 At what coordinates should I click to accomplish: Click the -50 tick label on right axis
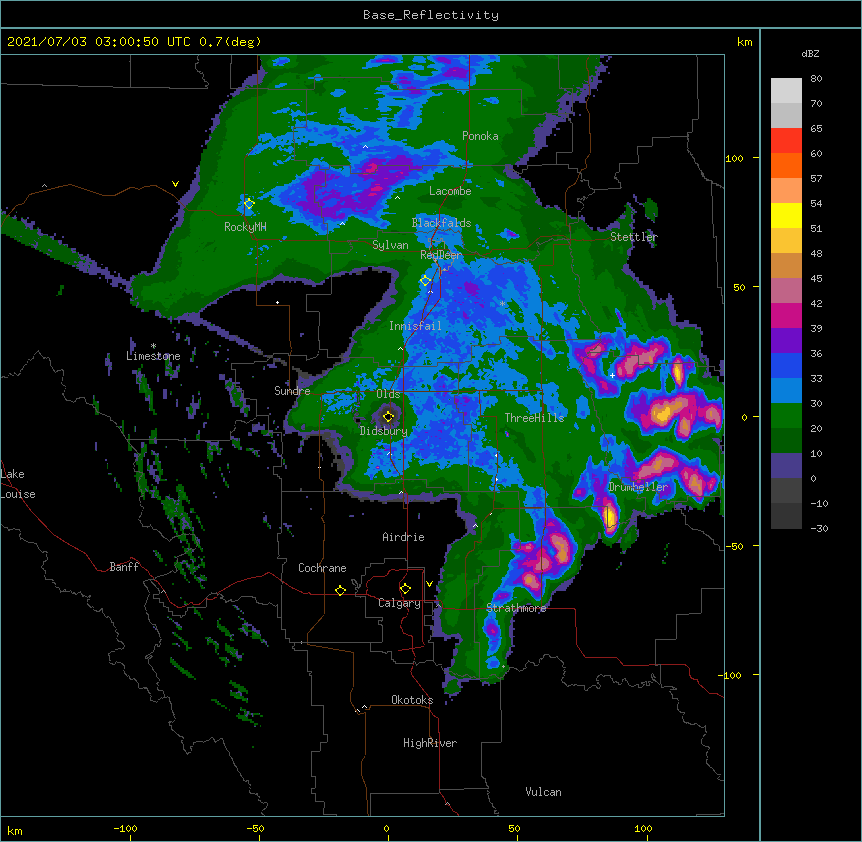point(734,546)
